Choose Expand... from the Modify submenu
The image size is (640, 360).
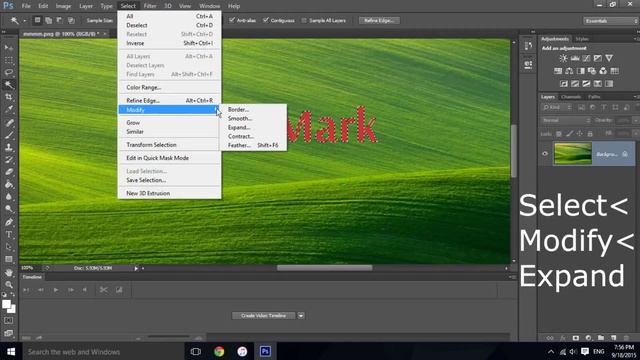(239, 127)
